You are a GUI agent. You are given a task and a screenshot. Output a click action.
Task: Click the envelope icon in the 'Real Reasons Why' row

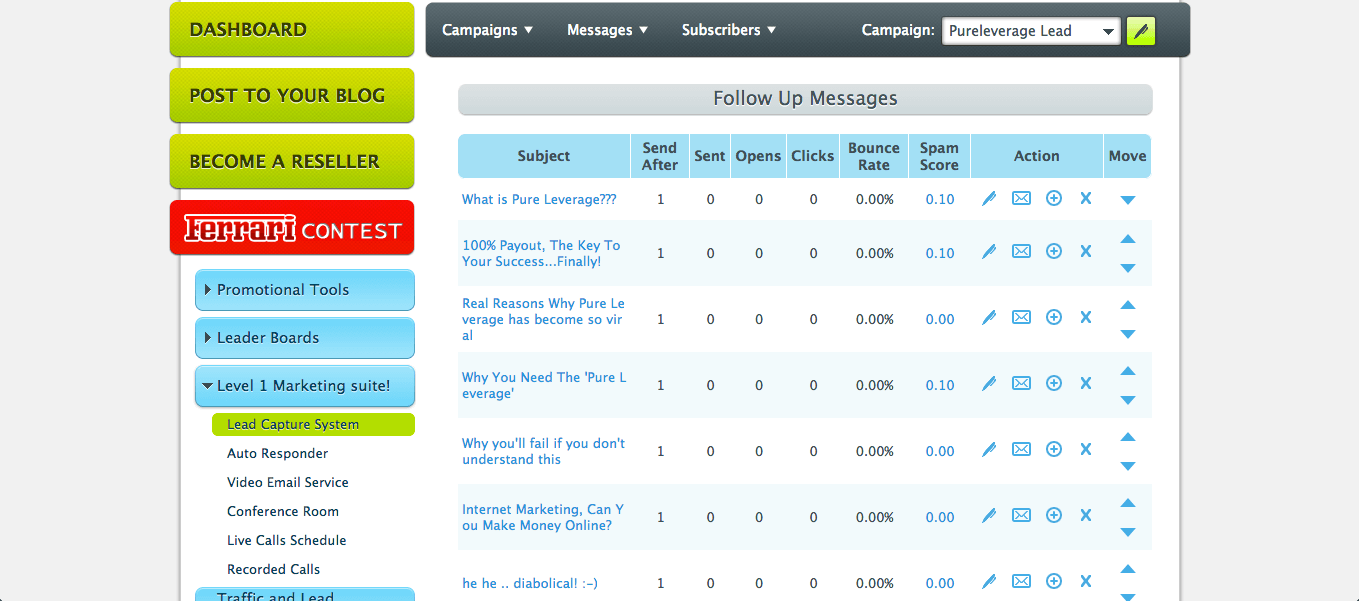pyautogui.click(x=1021, y=318)
